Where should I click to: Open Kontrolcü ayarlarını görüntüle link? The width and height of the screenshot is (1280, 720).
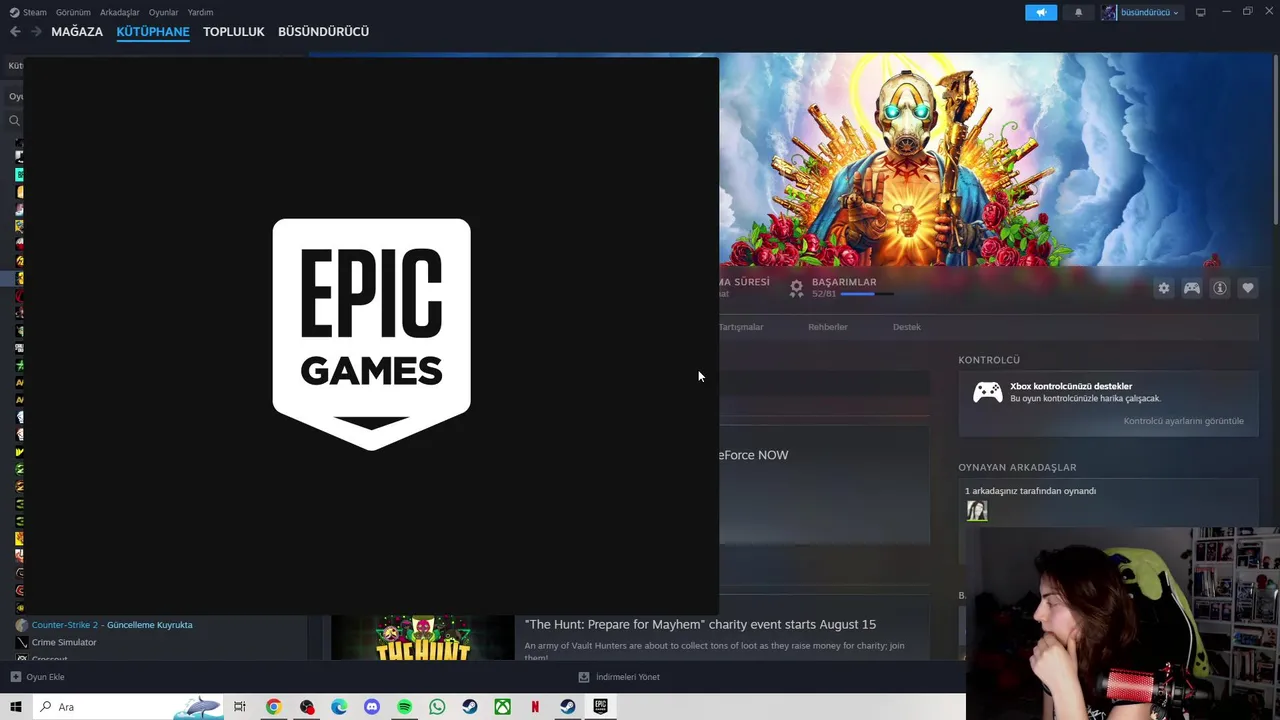tap(1184, 421)
